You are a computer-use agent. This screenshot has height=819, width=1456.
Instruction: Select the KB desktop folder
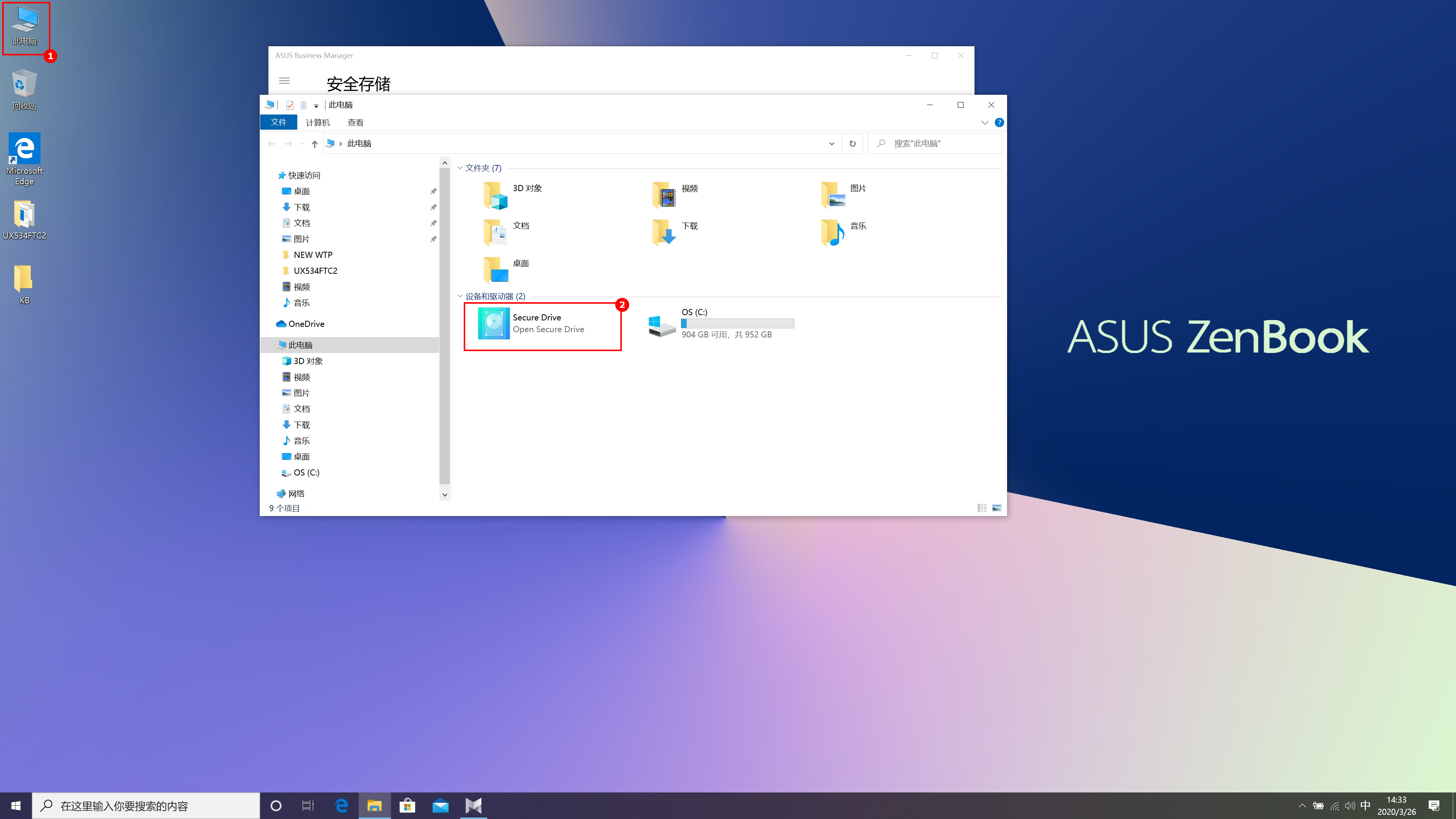tap(24, 286)
